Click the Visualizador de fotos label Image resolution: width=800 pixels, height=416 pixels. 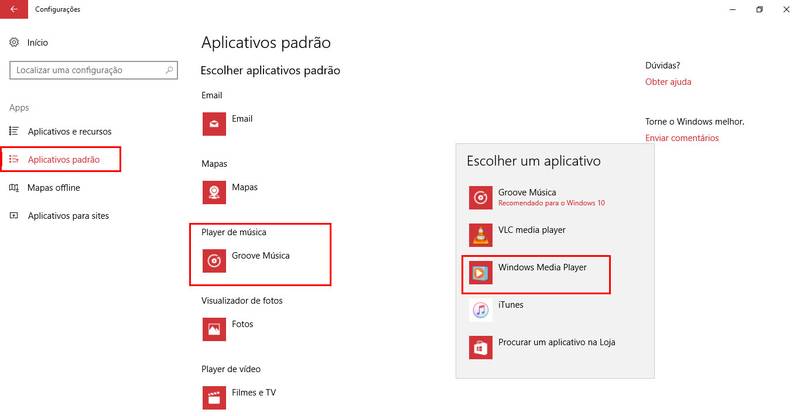242,301
